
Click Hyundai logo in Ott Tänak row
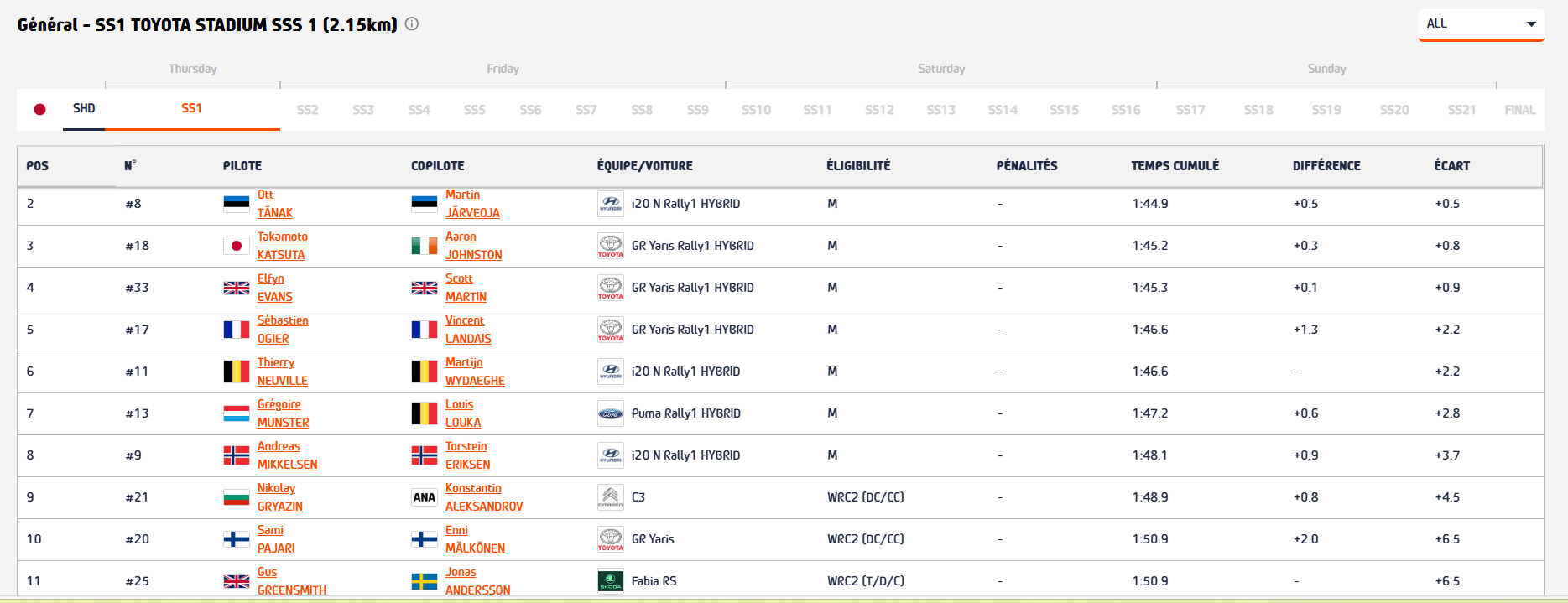coord(610,204)
